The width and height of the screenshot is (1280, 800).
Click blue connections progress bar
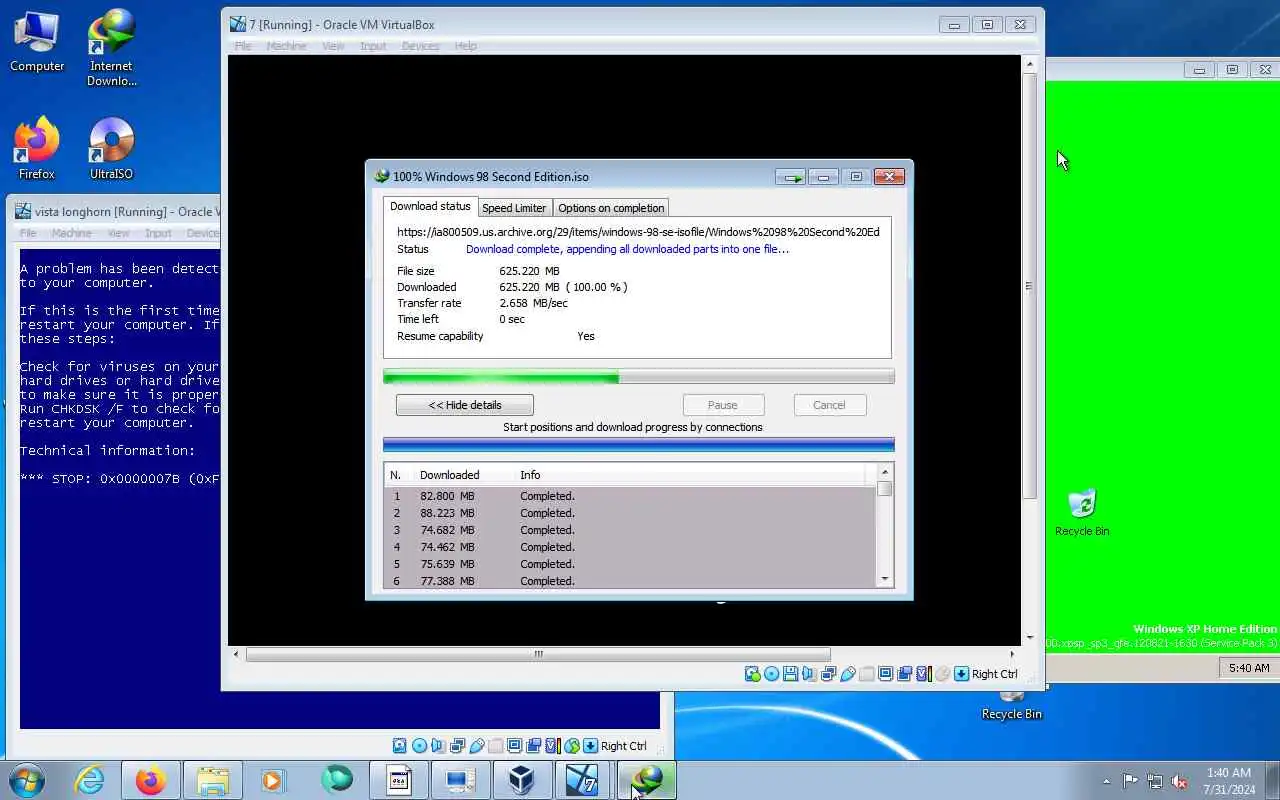click(x=639, y=445)
